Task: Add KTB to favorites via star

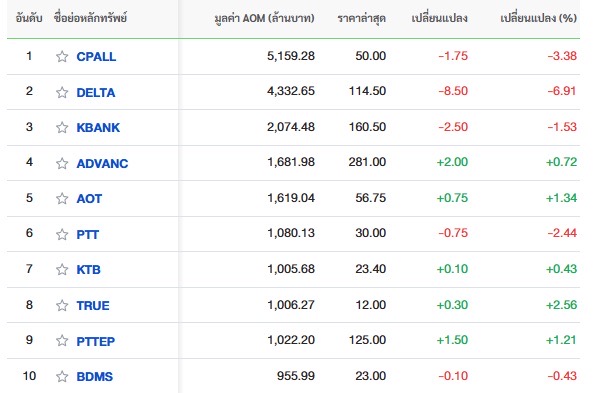Action: click(x=62, y=270)
